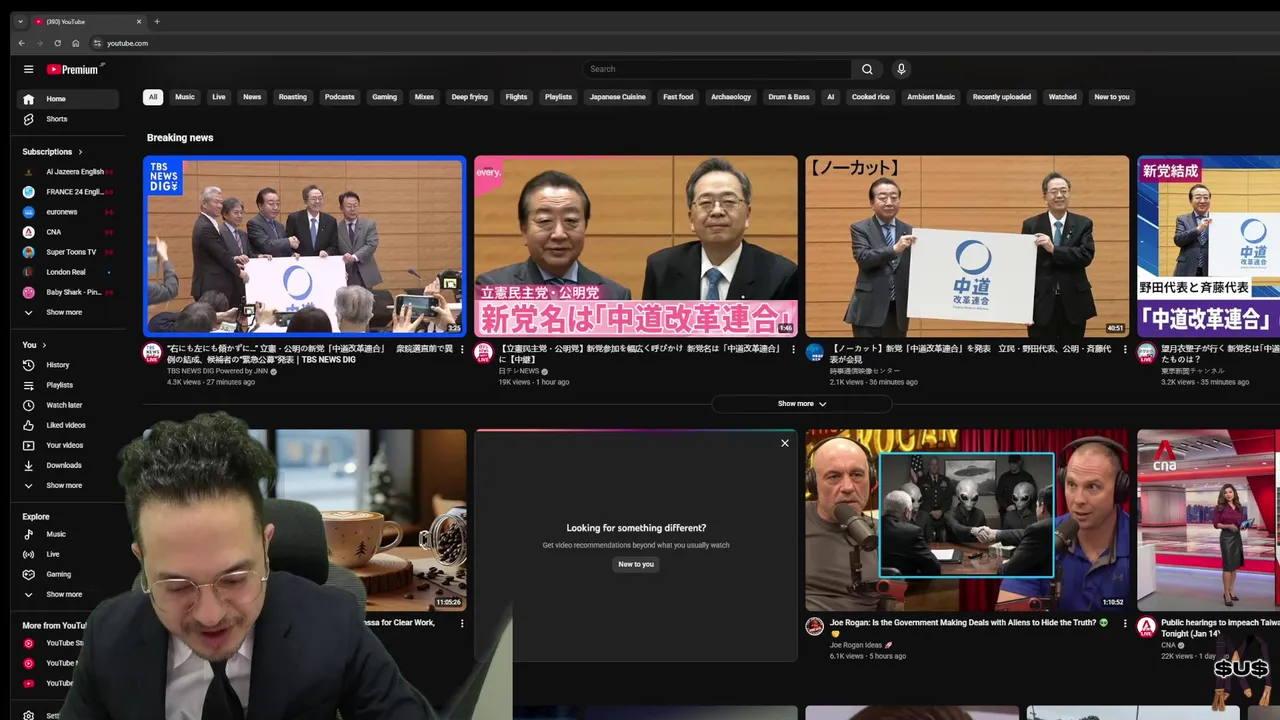Expand Show more under Breaking news
The height and width of the screenshot is (720, 1280).
[x=802, y=404]
